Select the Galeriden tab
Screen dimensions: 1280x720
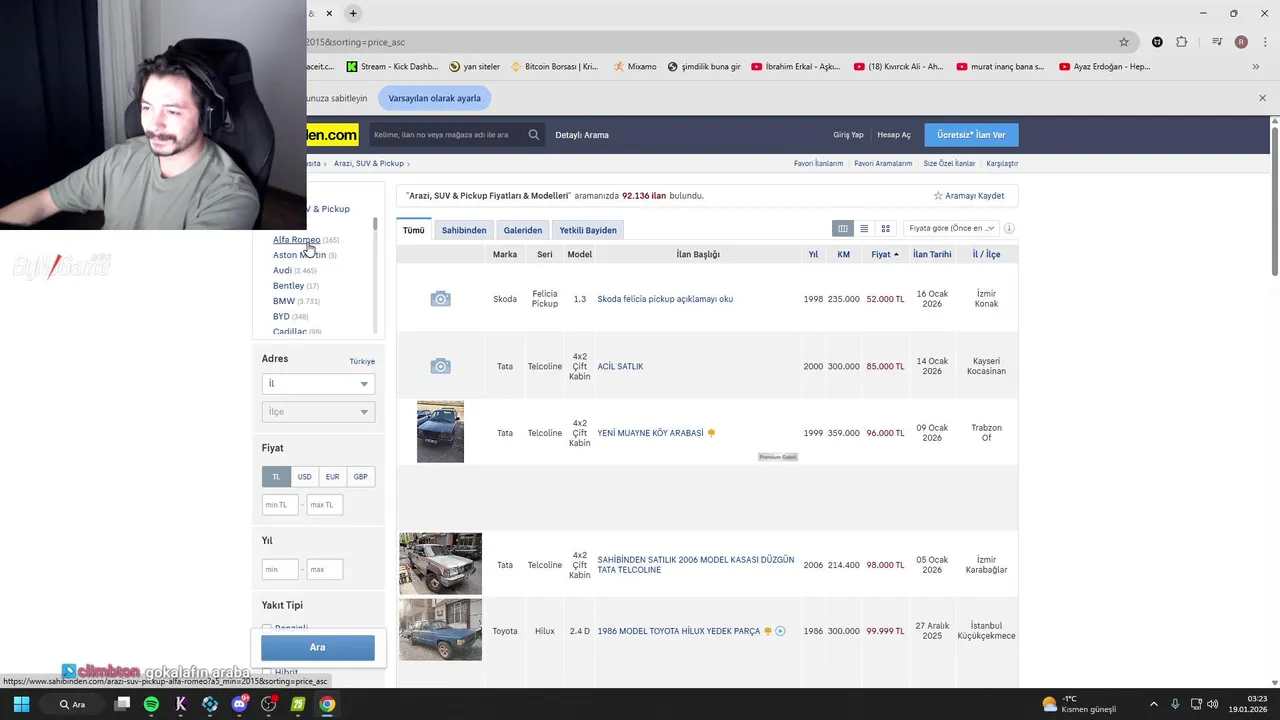[x=523, y=230]
